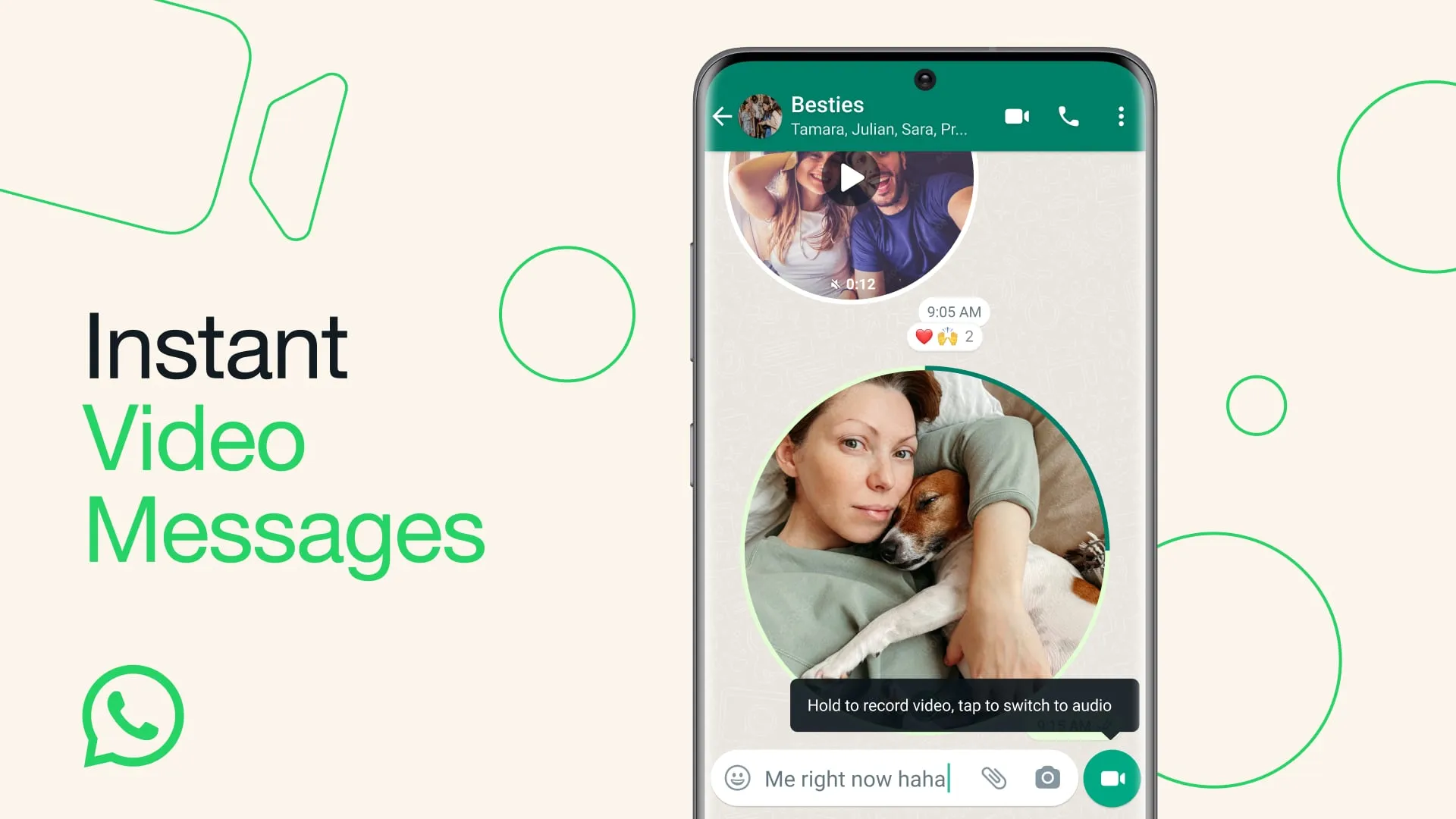Screen dimensions: 1456x819
Task: Start a voice call from header
Action: coord(1069,116)
